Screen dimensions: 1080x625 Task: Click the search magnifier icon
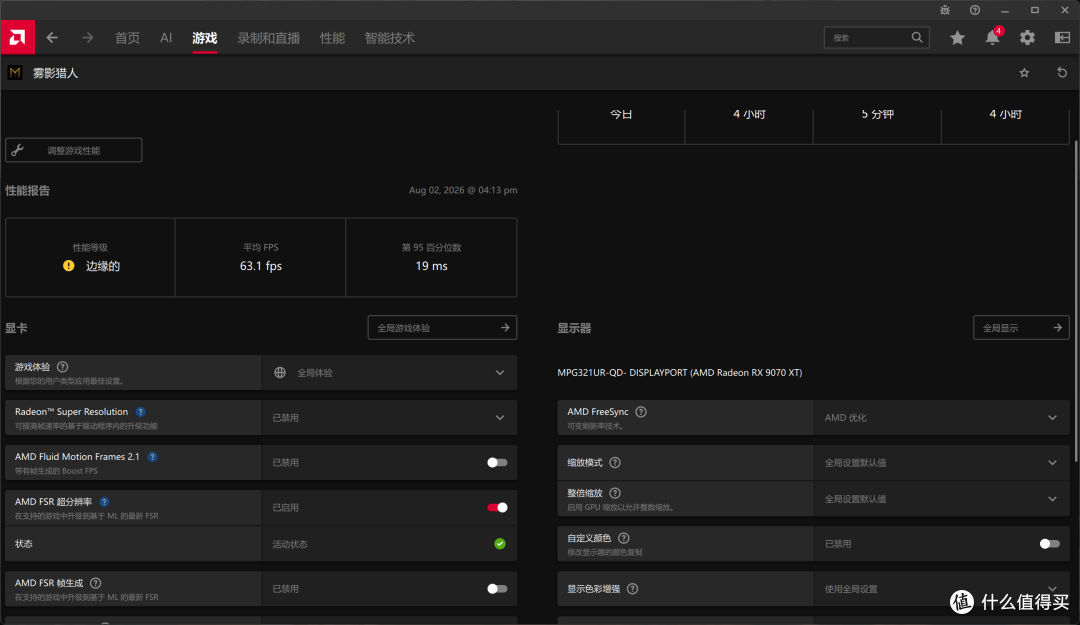click(x=917, y=37)
